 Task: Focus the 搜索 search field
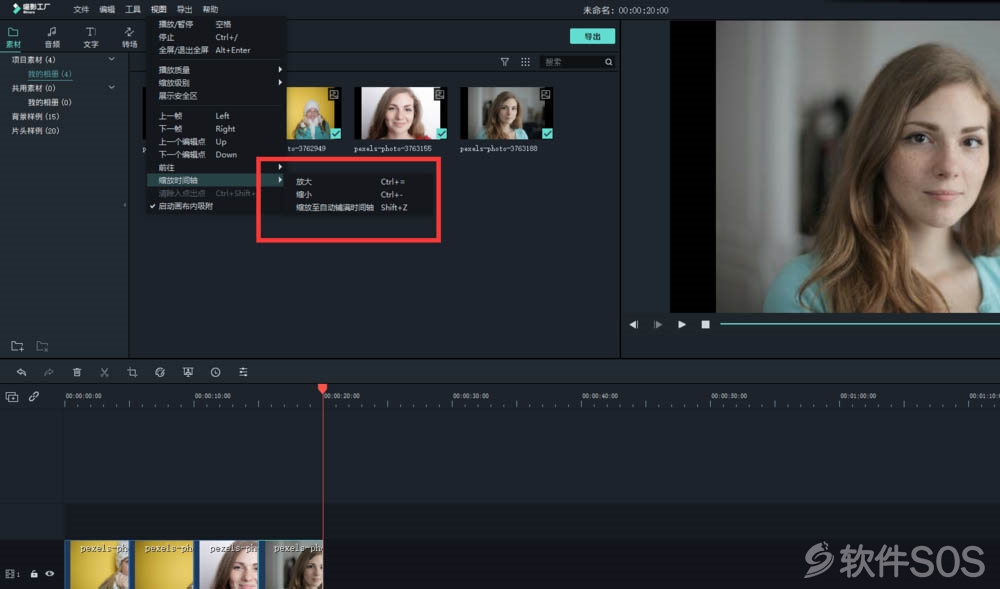tap(572, 62)
